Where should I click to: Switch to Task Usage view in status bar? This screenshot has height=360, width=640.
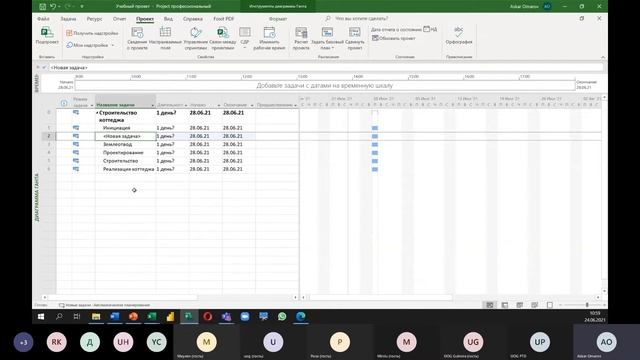coord(504,305)
